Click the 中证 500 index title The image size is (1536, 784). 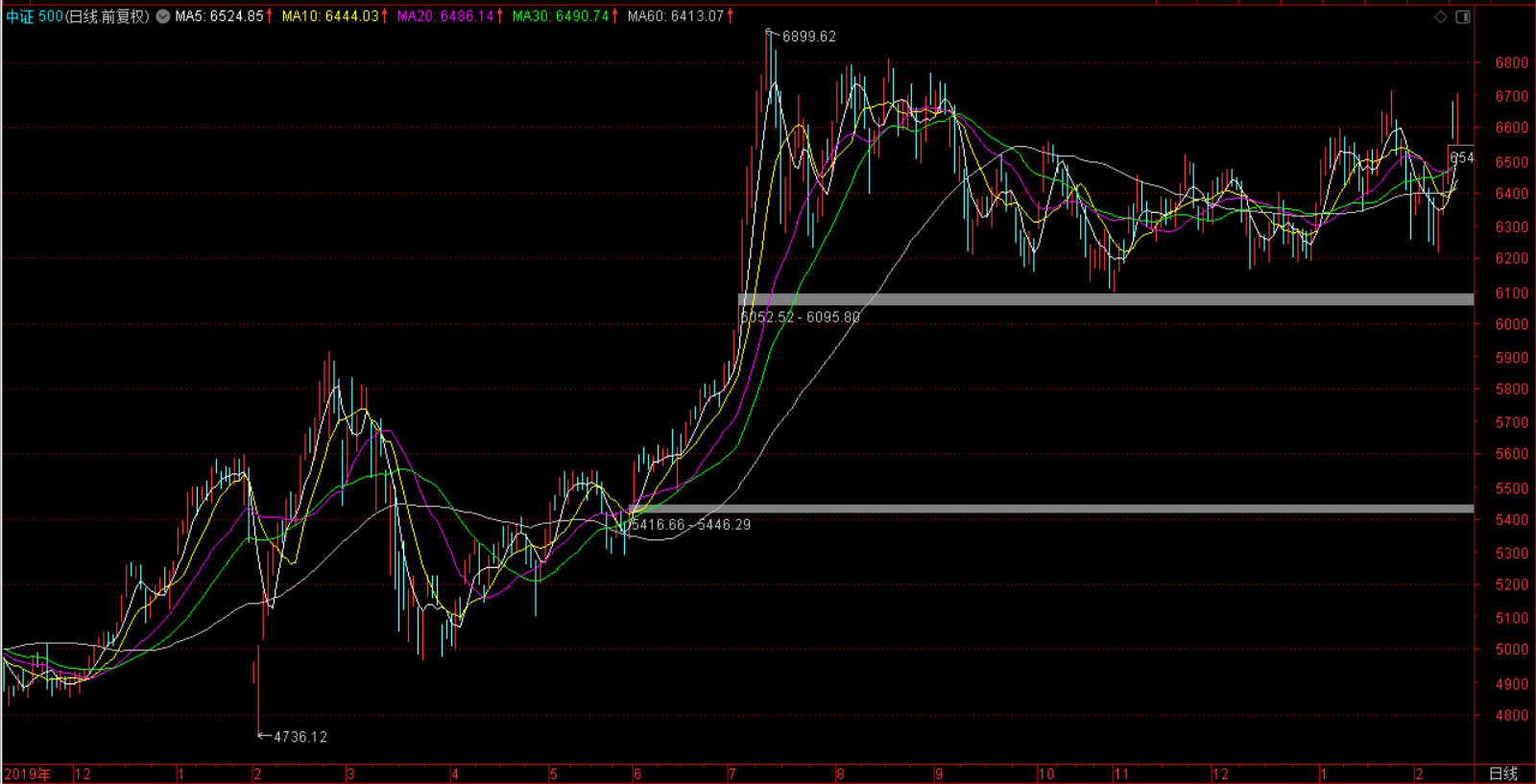coord(35,16)
